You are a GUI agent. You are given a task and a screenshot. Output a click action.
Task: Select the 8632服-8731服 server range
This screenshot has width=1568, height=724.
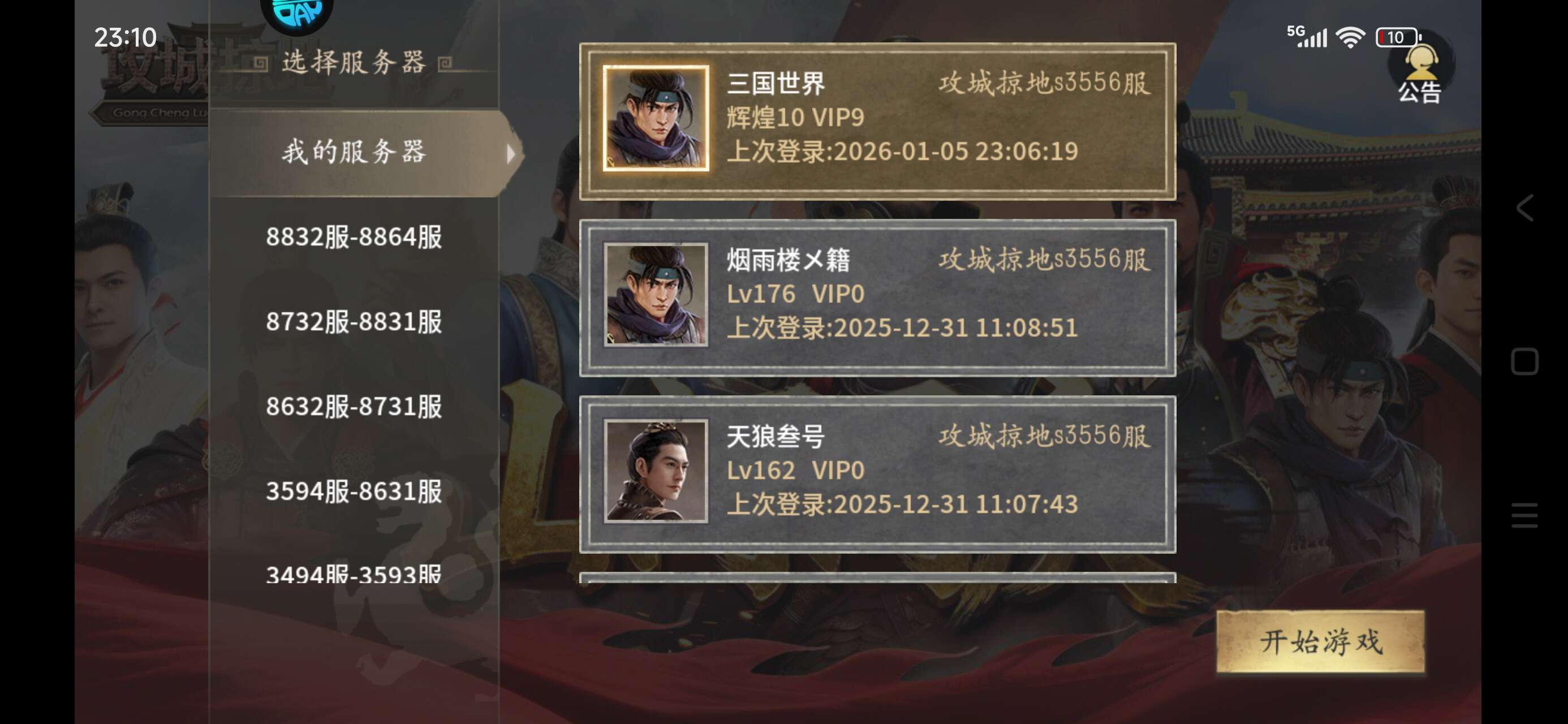tap(354, 406)
